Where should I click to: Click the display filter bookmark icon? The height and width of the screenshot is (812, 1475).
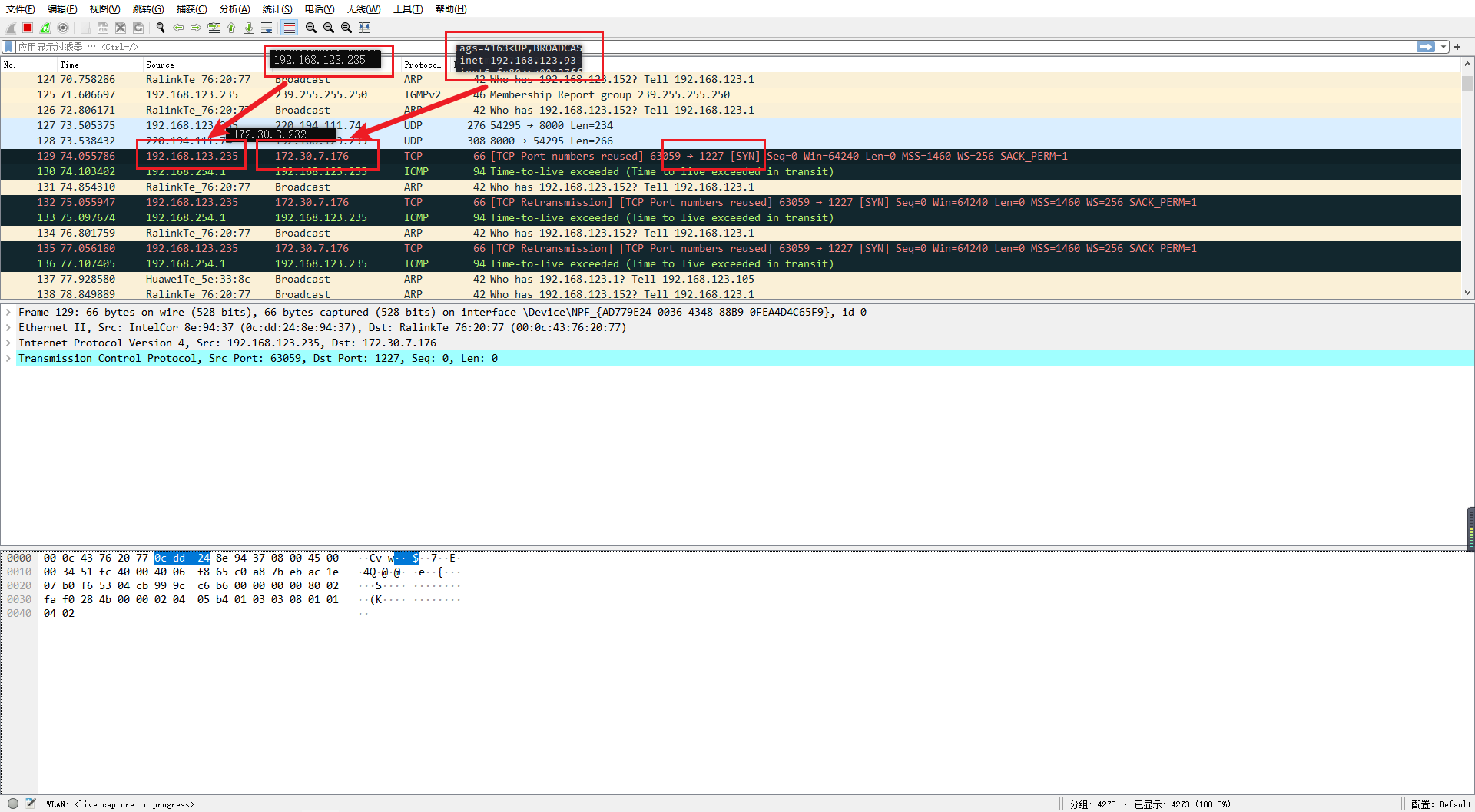(8, 47)
